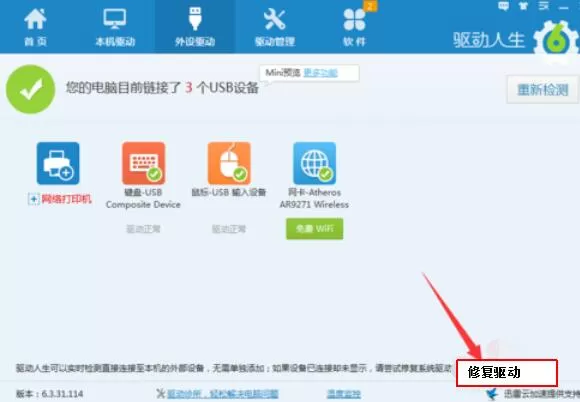Open the skin shirt icon

point(523,6)
